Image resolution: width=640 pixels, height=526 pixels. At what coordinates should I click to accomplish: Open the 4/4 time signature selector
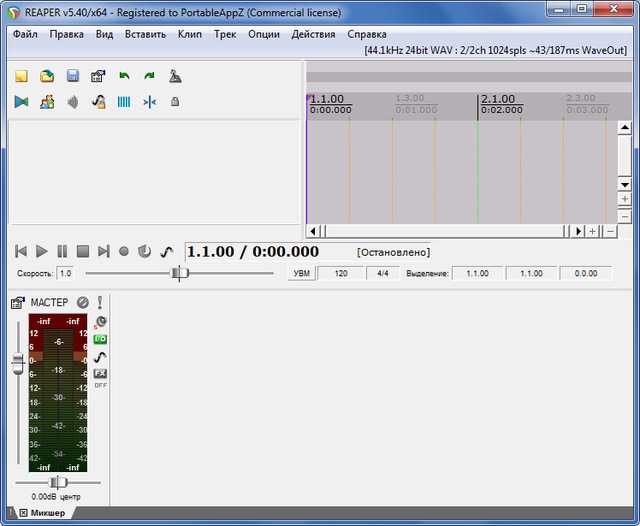[381, 273]
